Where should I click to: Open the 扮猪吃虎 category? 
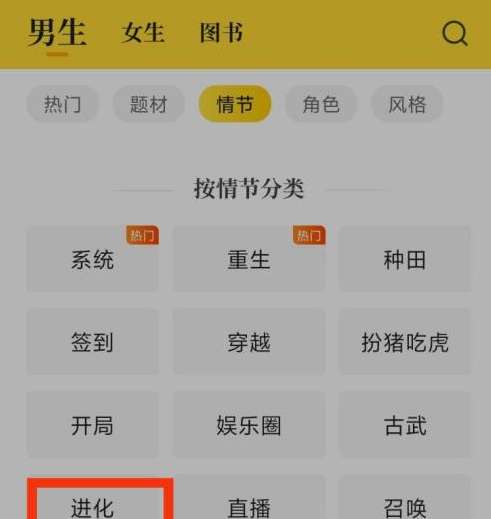click(405, 342)
